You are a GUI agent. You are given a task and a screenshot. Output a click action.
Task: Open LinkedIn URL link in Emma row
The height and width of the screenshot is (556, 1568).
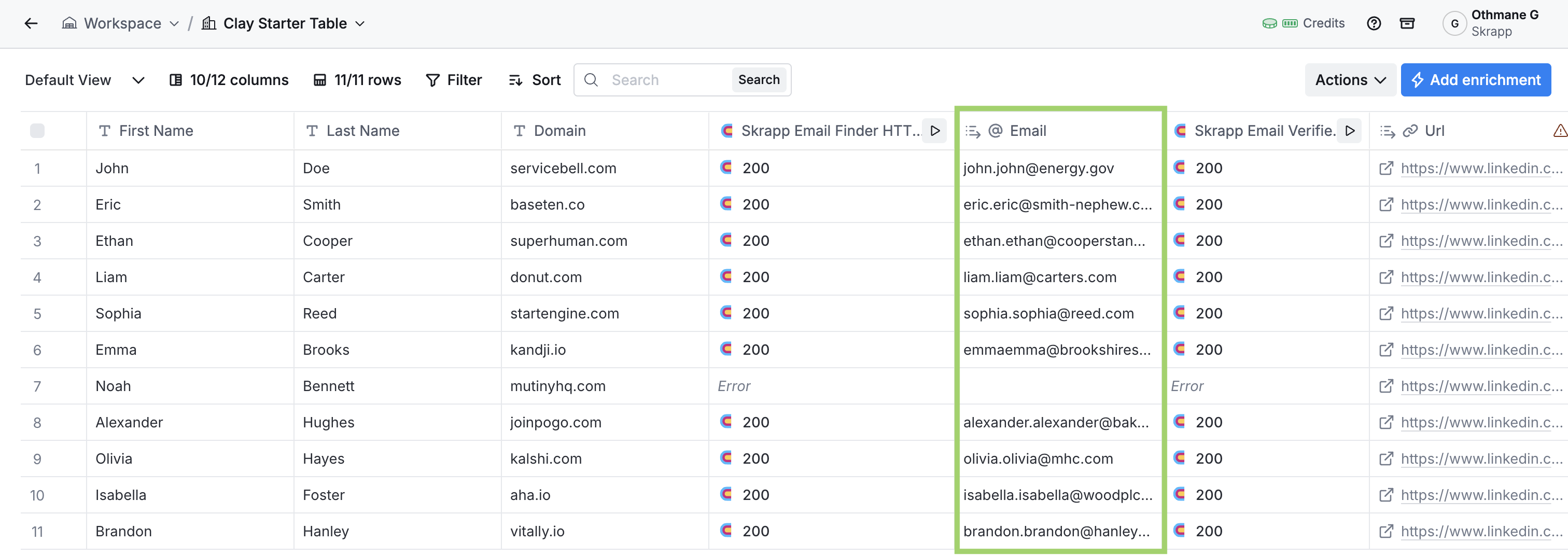[1481, 350]
